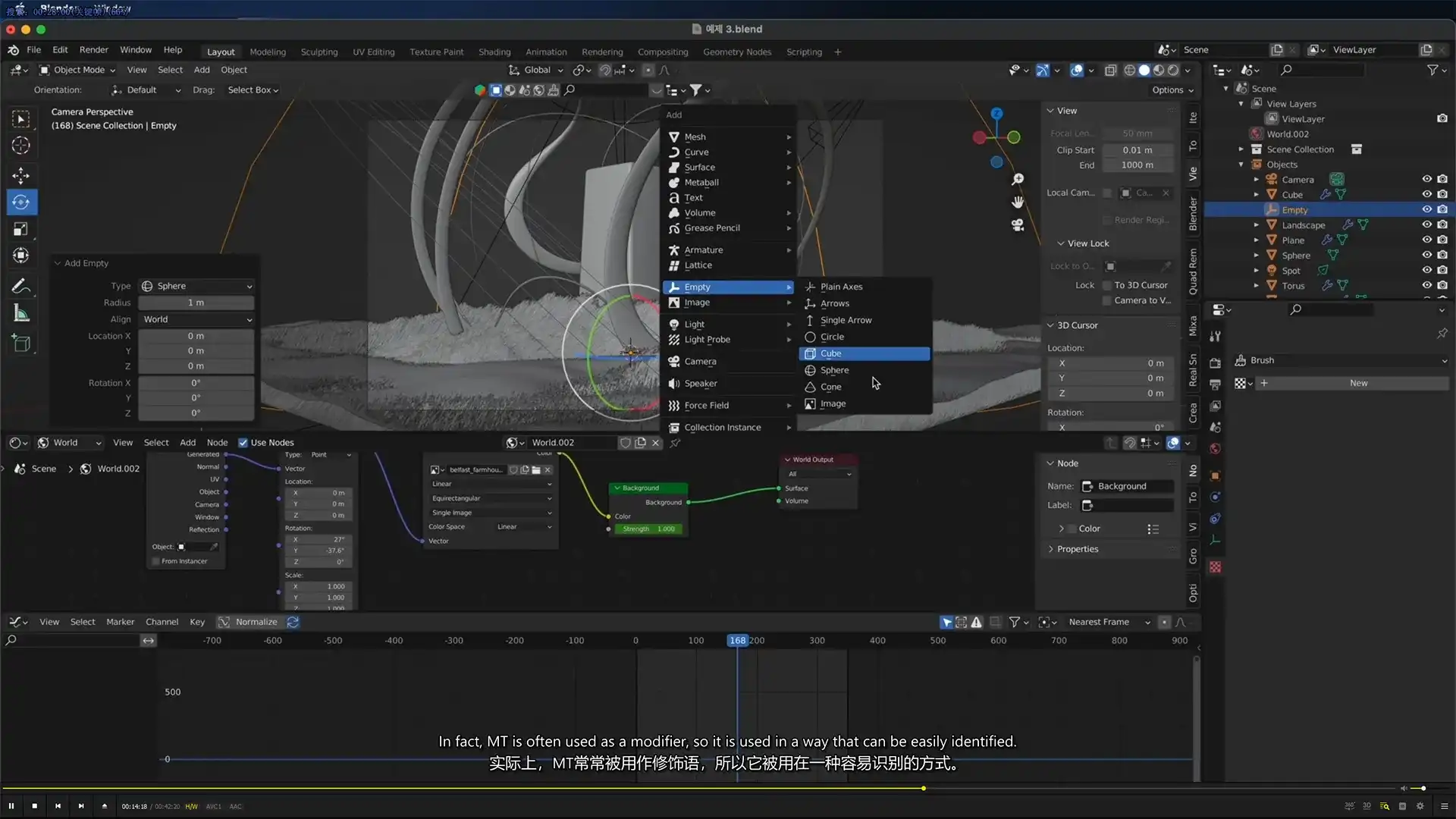Open the Nearest Frame dropdown

click(x=1108, y=622)
